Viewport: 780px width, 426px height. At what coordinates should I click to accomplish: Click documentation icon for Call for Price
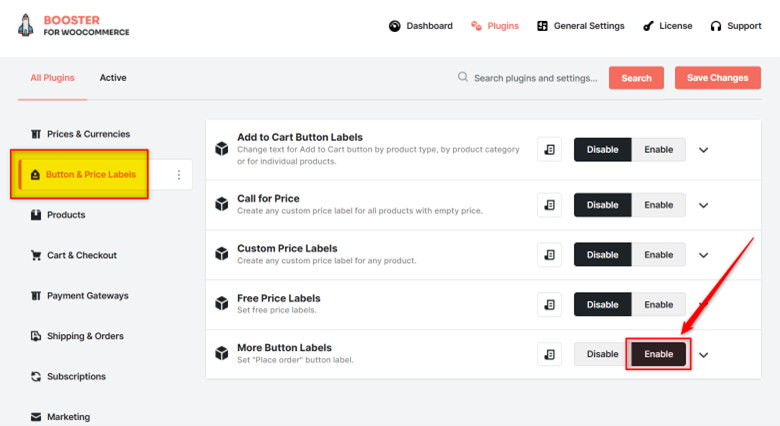point(549,205)
